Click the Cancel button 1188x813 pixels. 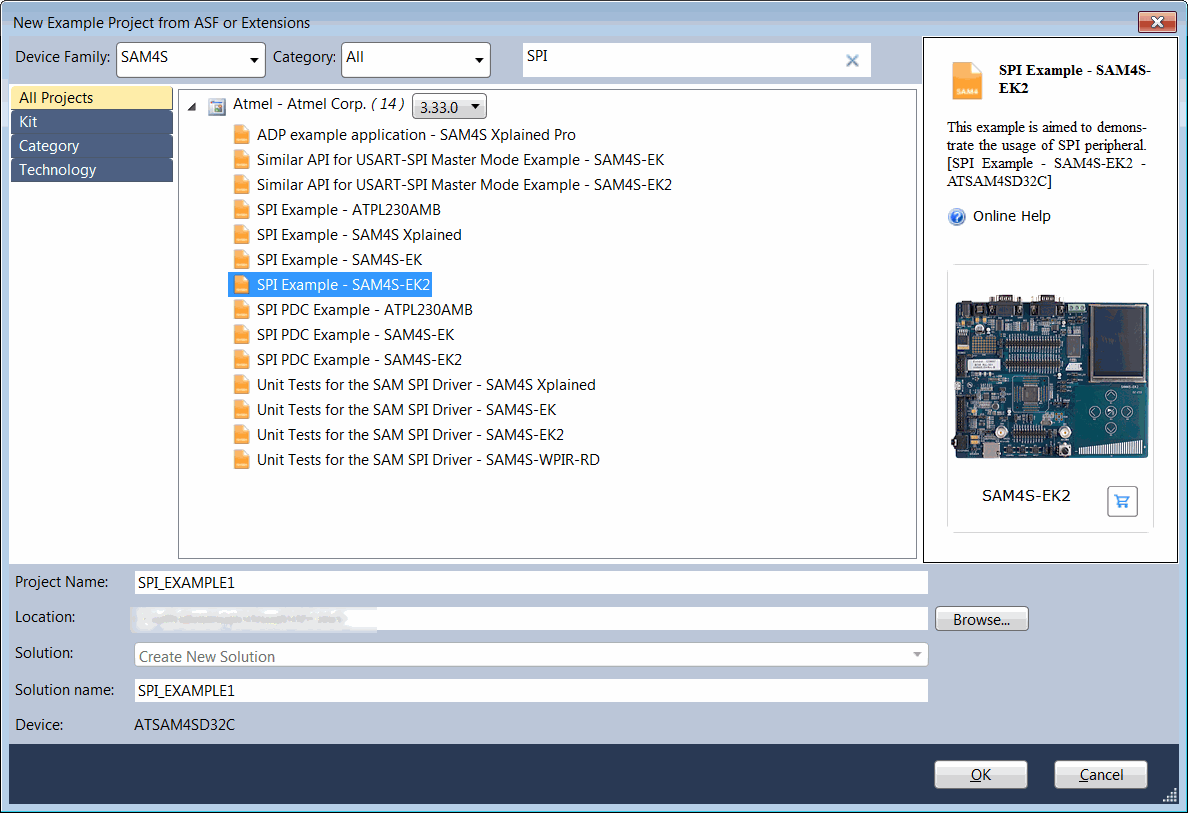point(1101,774)
